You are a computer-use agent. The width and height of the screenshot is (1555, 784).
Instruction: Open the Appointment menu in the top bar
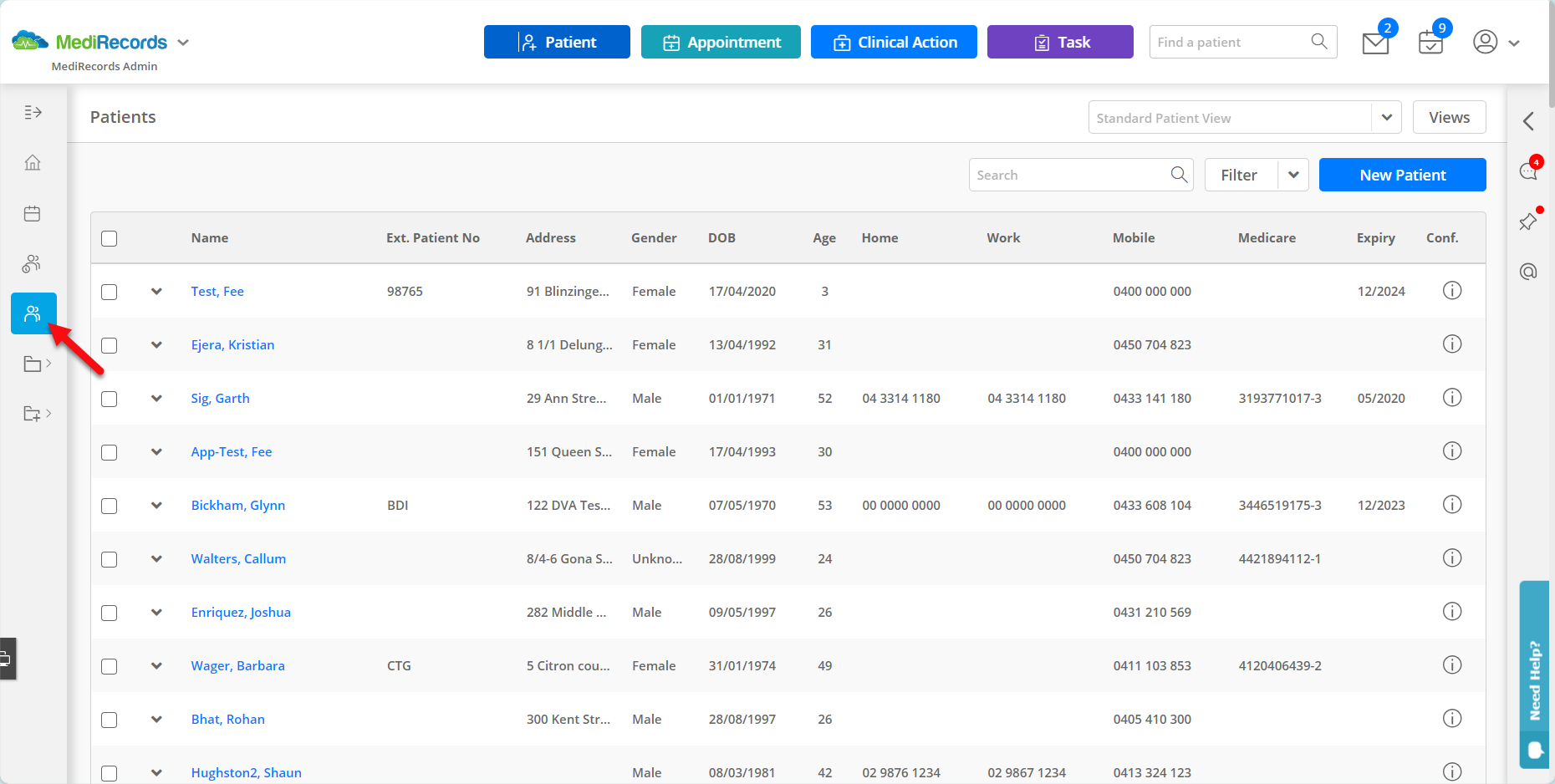pyautogui.click(x=721, y=42)
